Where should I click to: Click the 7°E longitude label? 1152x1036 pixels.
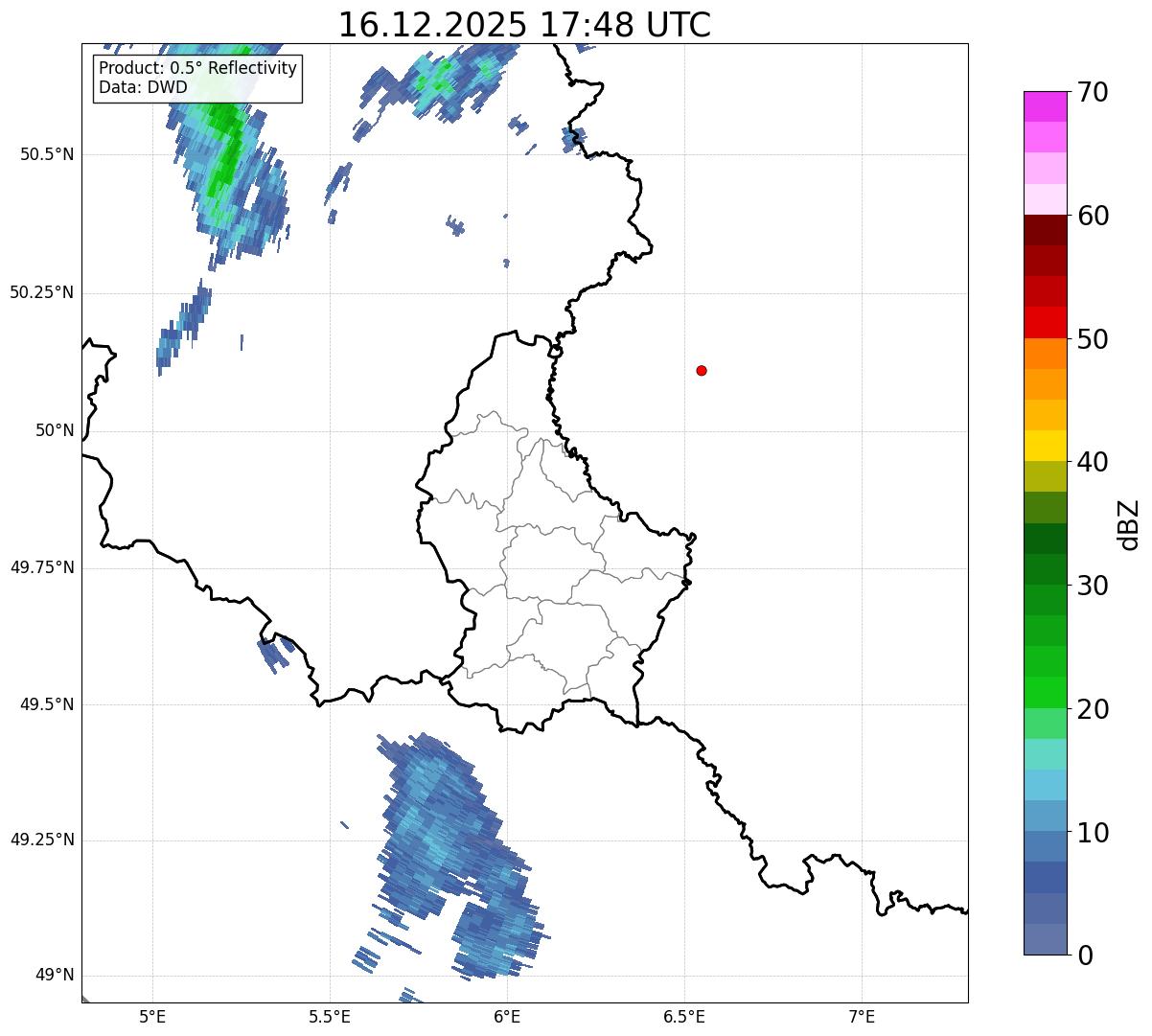click(862, 1016)
